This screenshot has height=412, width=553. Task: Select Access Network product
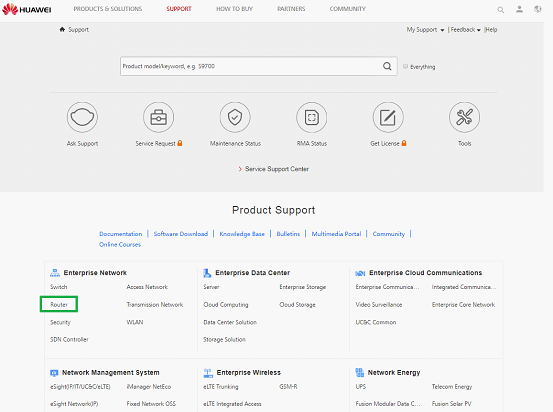click(x=147, y=287)
